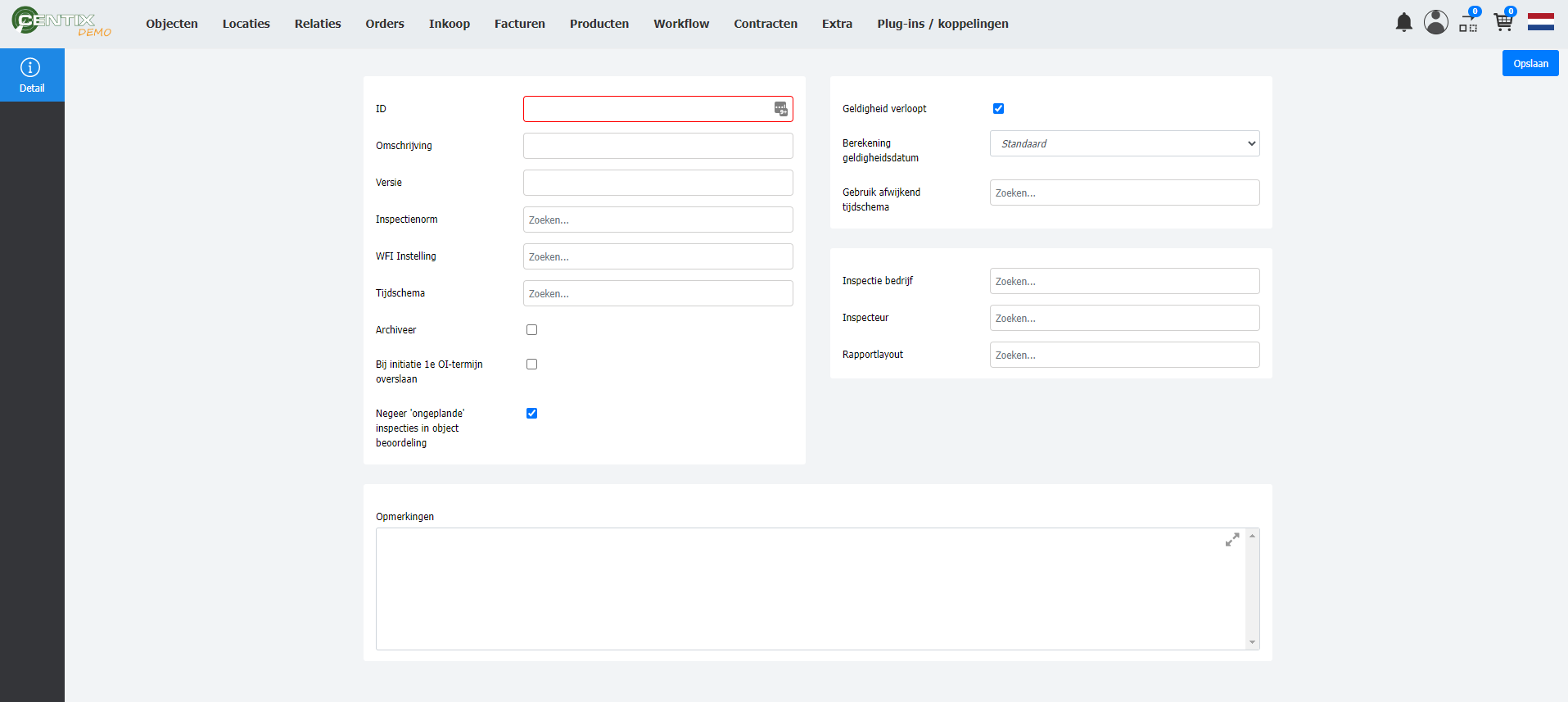Check the Archiveer checkbox
1568x702 pixels.
tap(531, 330)
